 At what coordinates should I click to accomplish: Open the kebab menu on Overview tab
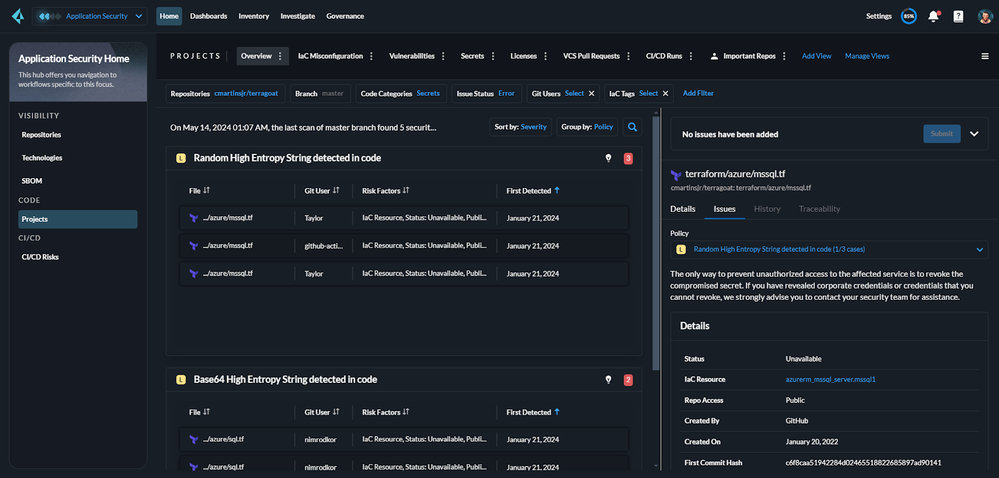click(x=280, y=56)
